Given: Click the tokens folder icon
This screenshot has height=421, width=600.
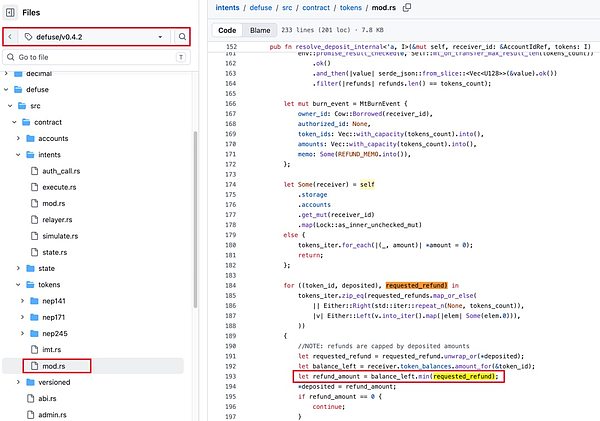Looking at the screenshot, I should (x=30, y=285).
